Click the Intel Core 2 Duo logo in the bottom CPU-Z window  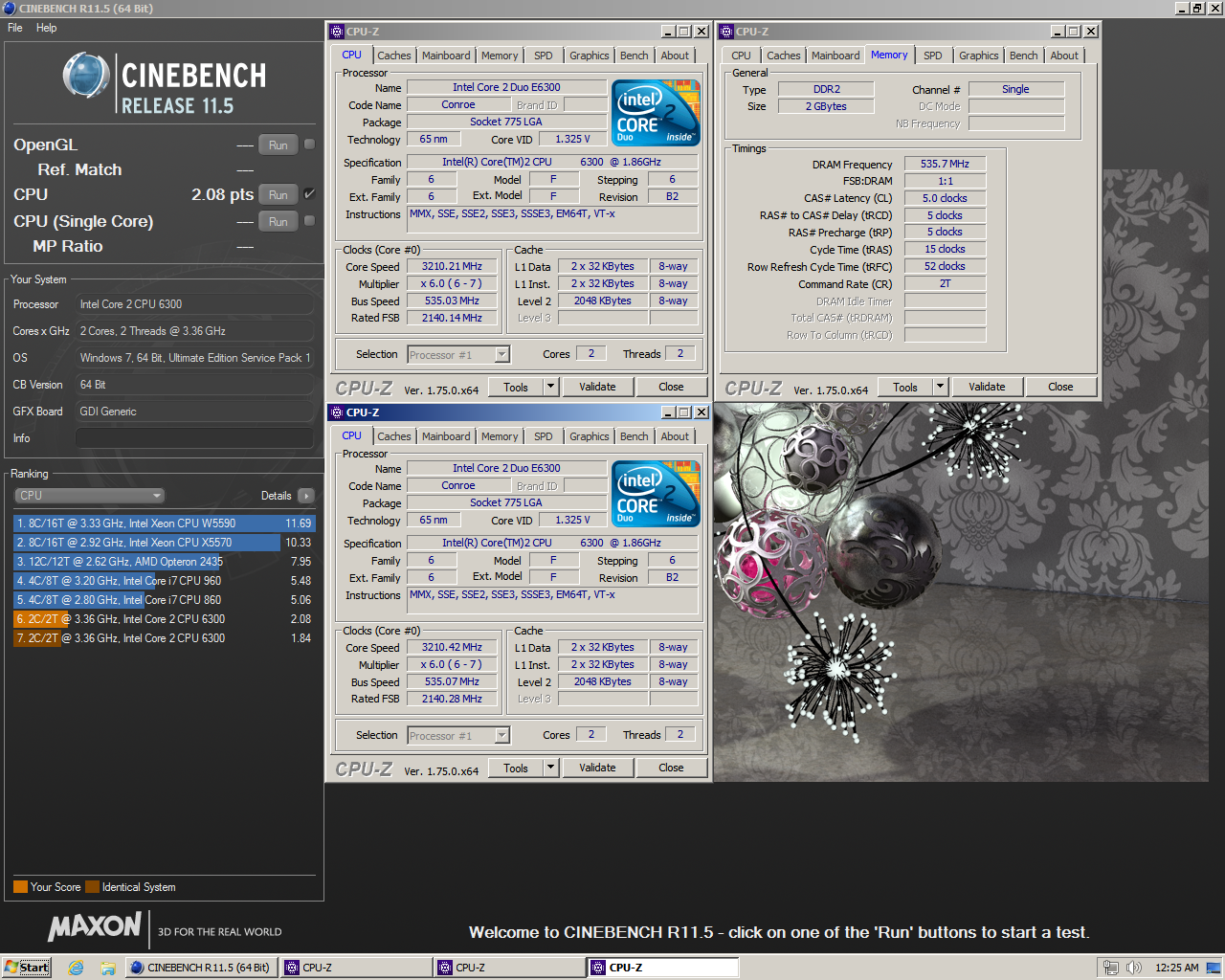point(656,494)
